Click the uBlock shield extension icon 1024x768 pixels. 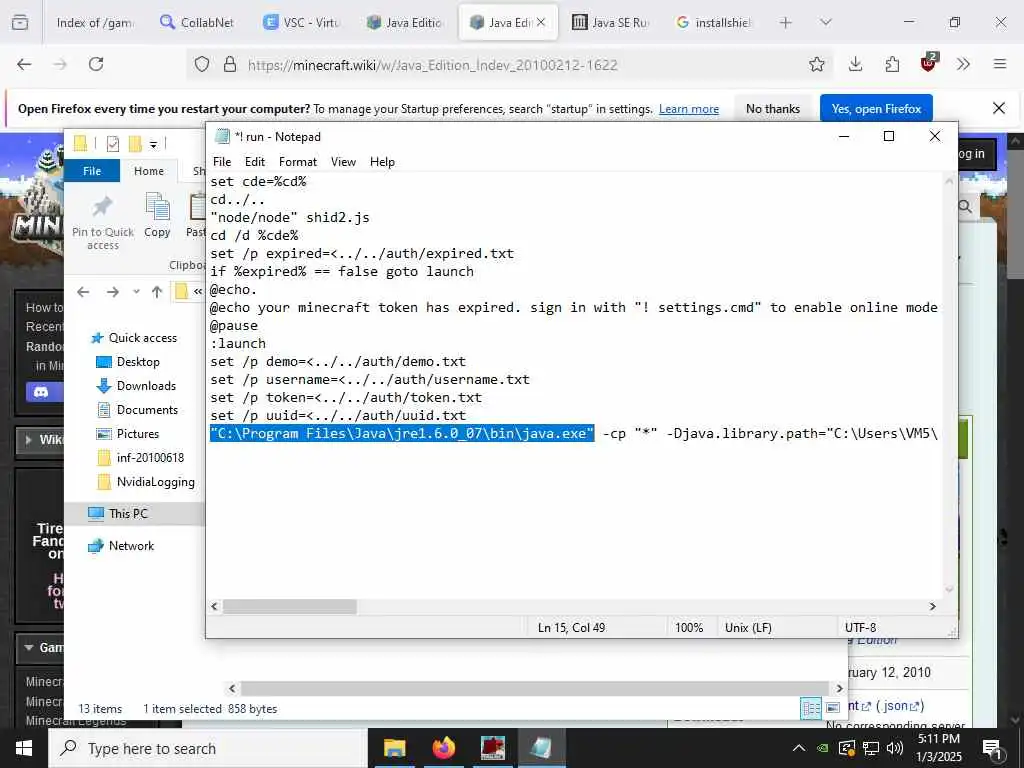929,63
